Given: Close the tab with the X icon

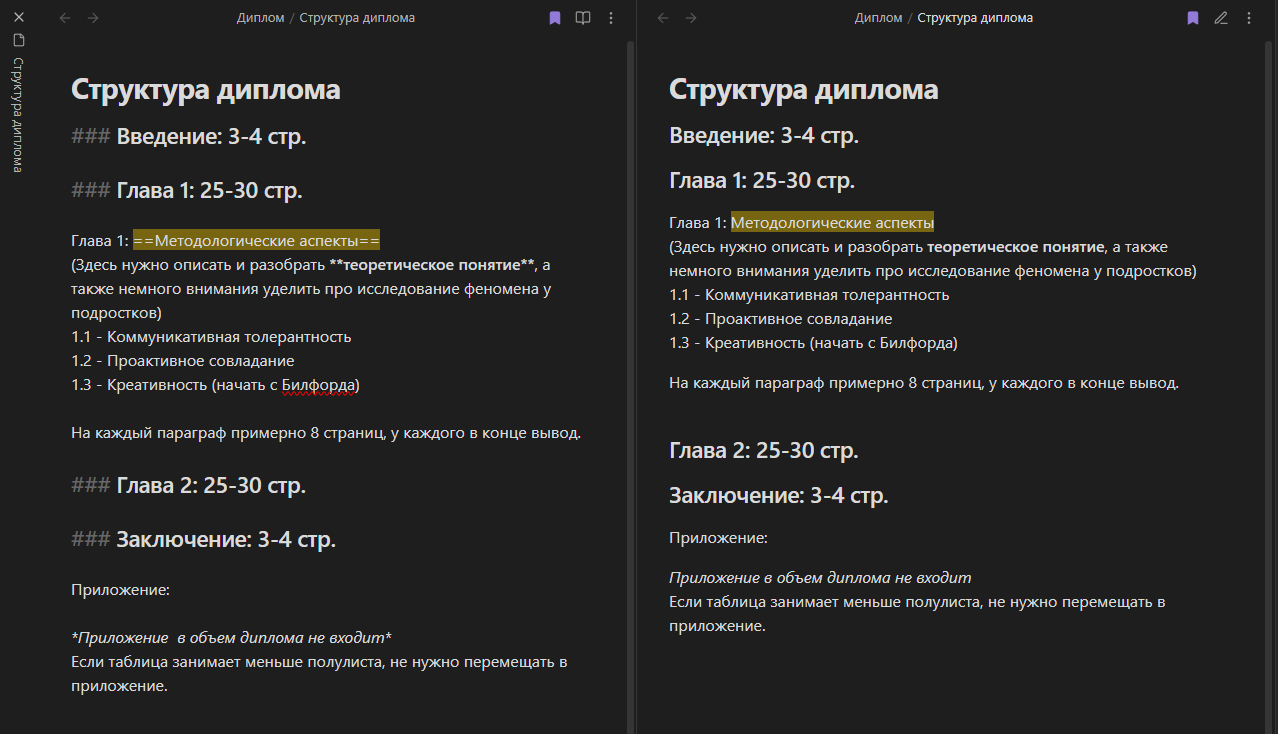Looking at the screenshot, I should [18, 17].
